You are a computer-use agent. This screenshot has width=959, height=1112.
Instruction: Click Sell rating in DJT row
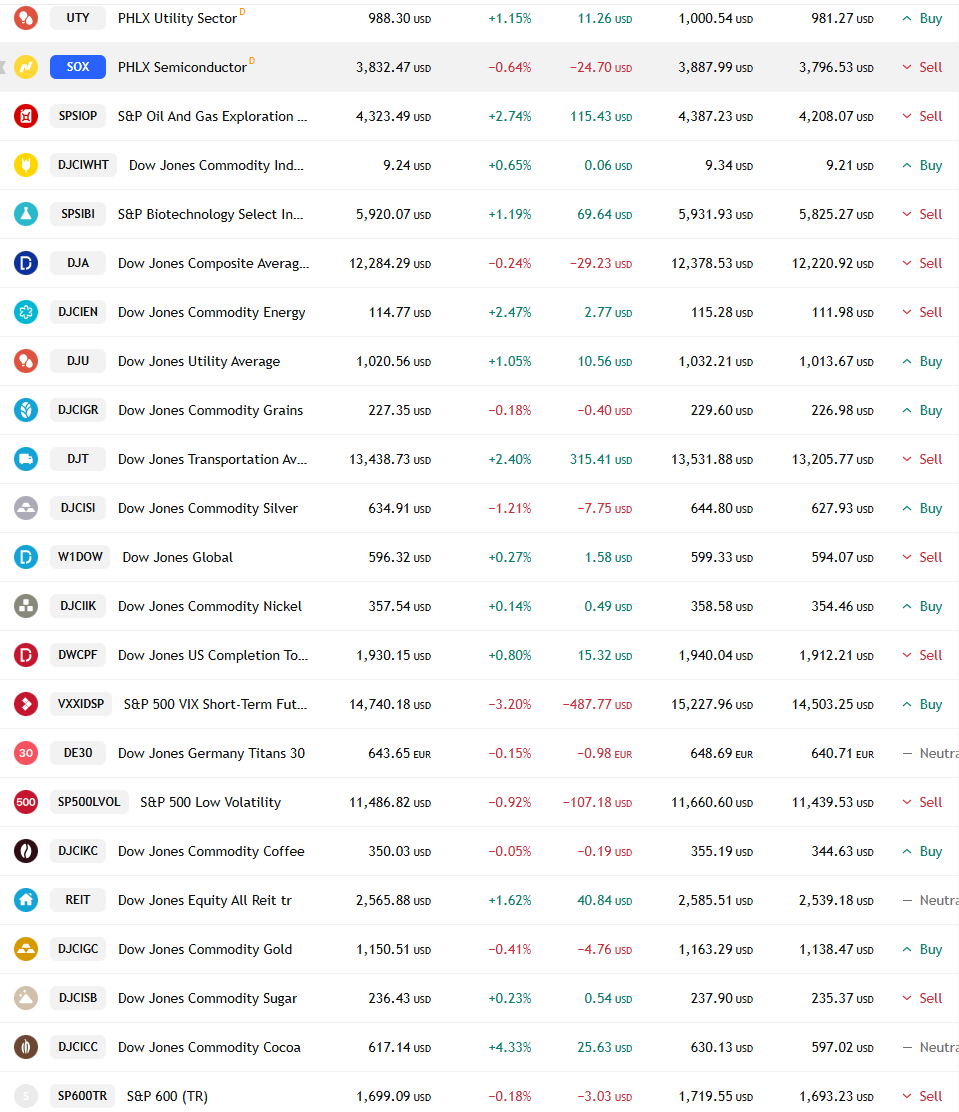[x=922, y=459]
